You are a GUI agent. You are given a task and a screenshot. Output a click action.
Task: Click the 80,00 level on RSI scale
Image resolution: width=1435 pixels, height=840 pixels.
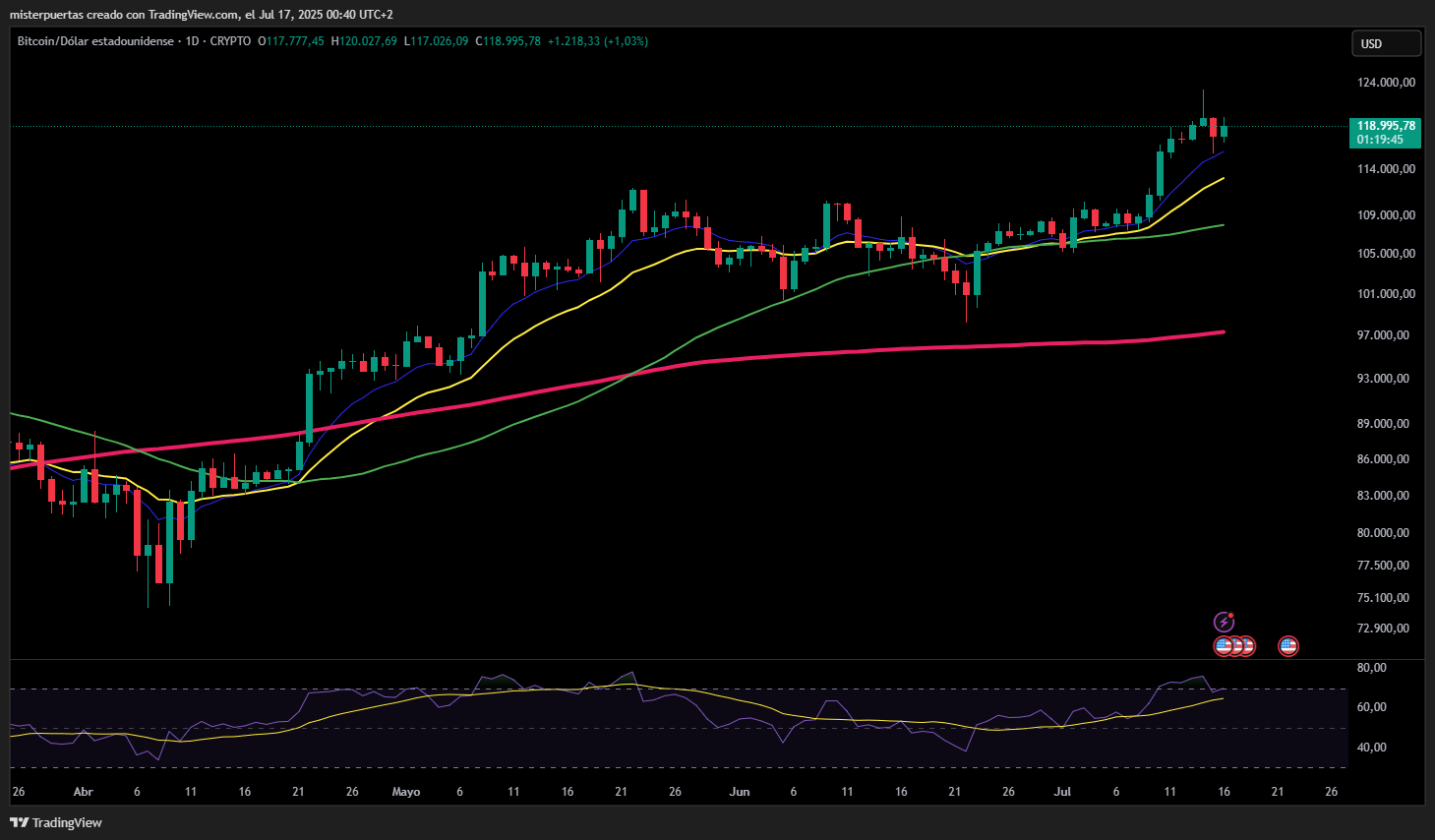(1371, 668)
